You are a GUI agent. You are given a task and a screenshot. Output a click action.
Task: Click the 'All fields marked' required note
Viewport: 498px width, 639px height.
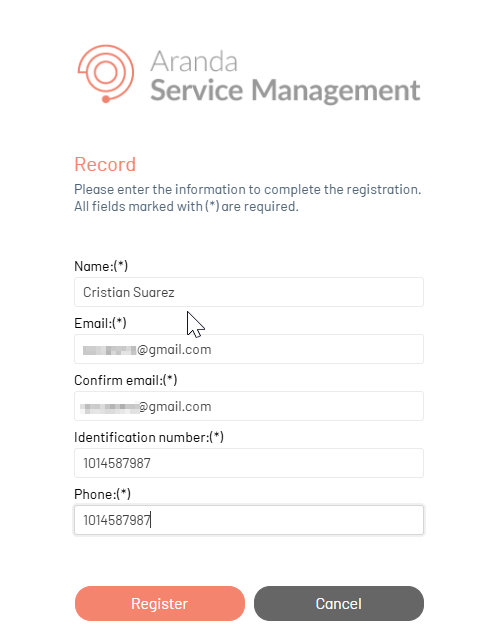[186, 207]
